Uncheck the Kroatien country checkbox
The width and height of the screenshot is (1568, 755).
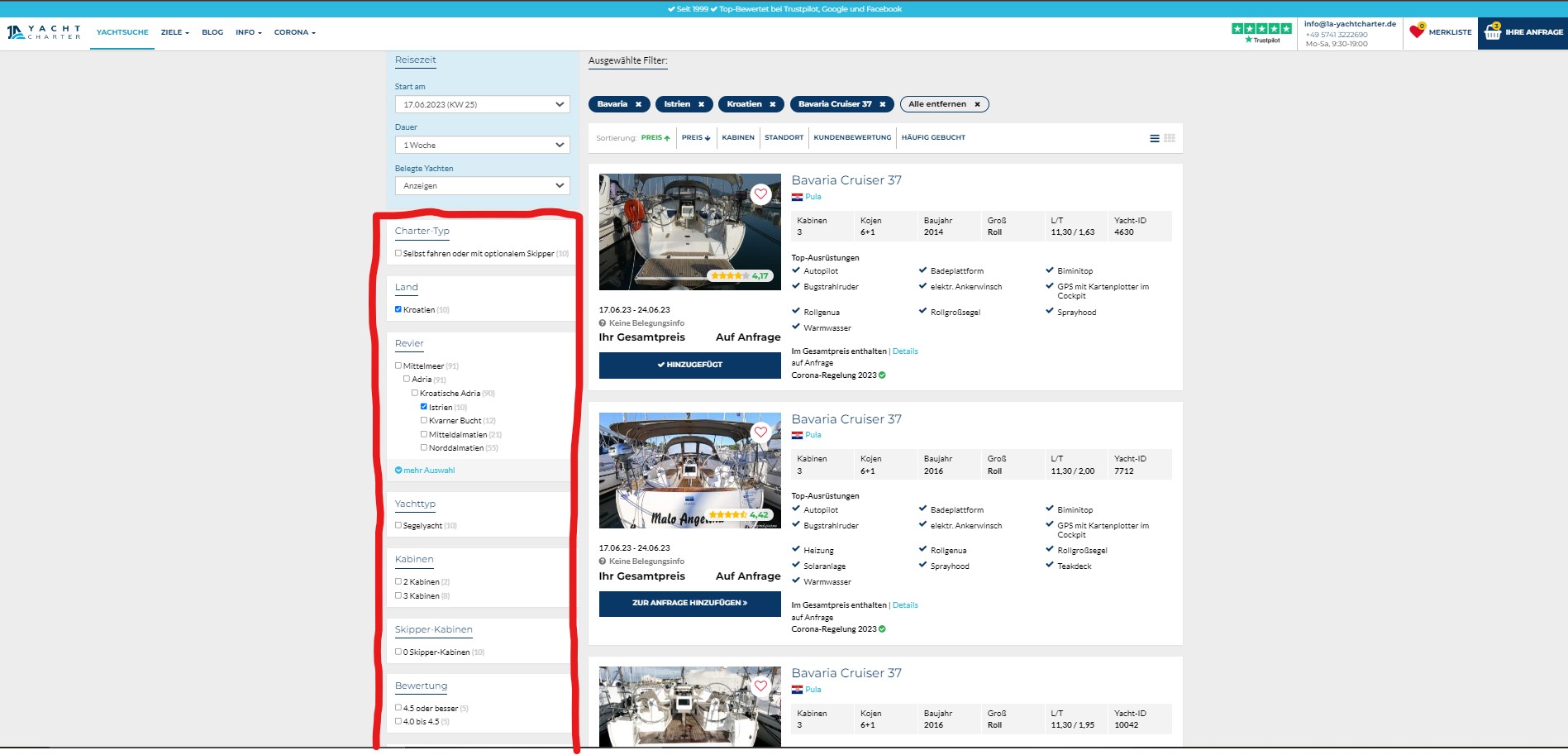(x=398, y=309)
